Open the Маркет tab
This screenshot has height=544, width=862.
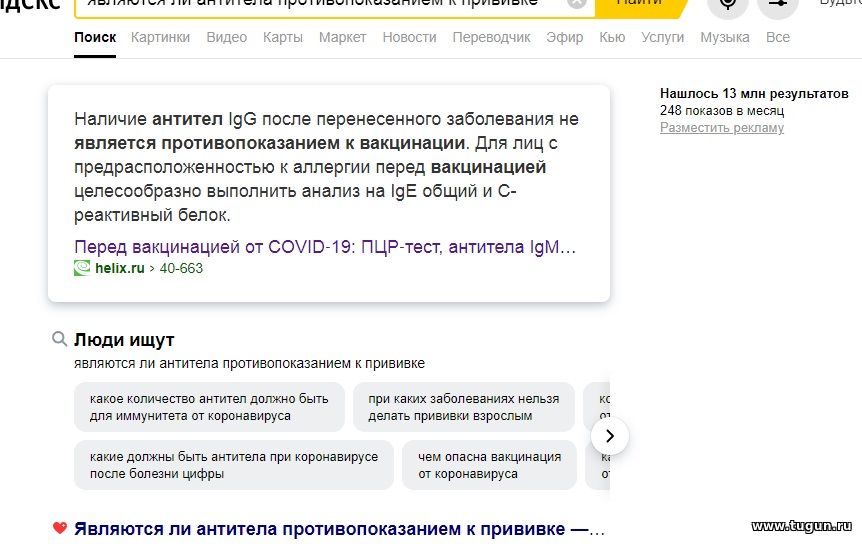tap(342, 37)
